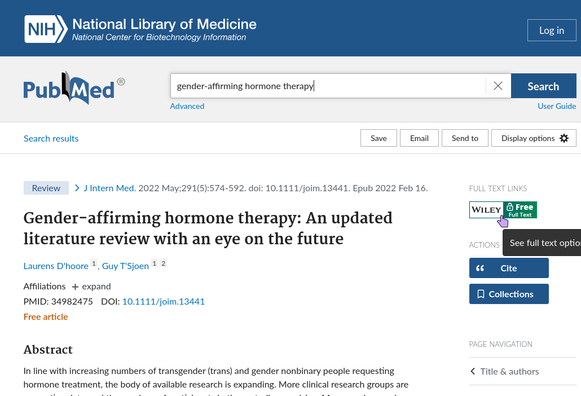581x396 pixels.
Task: Click author Laurens D'hoore
Action: point(56,266)
